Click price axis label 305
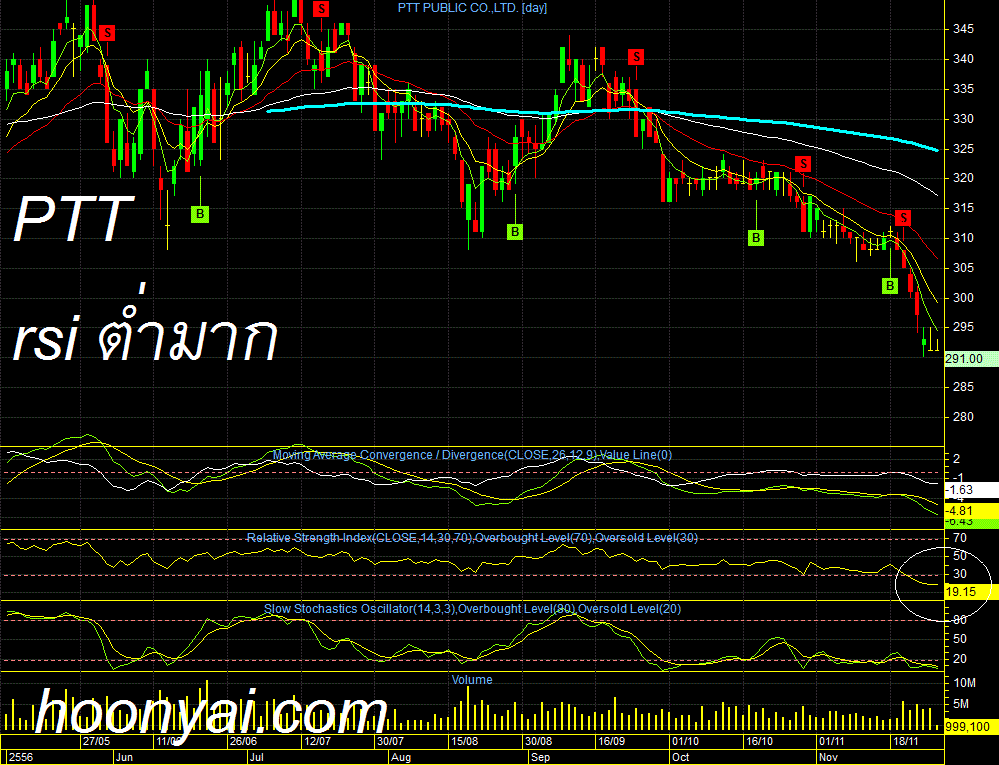The height and width of the screenshot is (765, 999). coord(963,268)
